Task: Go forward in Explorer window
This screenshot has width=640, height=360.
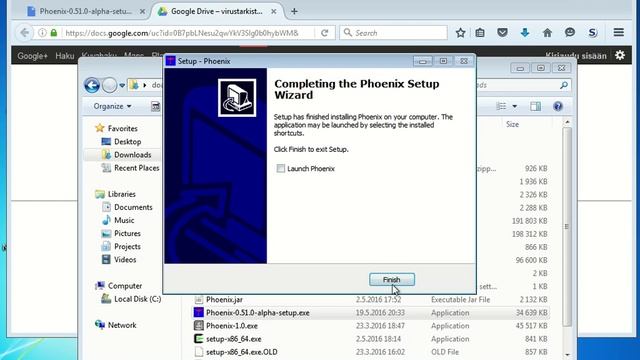Action: click(109, 85)
